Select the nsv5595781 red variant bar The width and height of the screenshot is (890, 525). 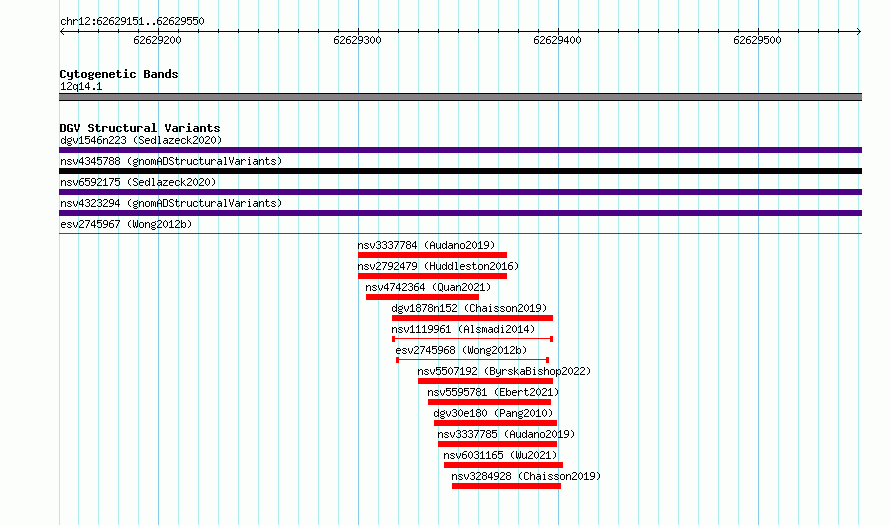click(x=489, y=402)
